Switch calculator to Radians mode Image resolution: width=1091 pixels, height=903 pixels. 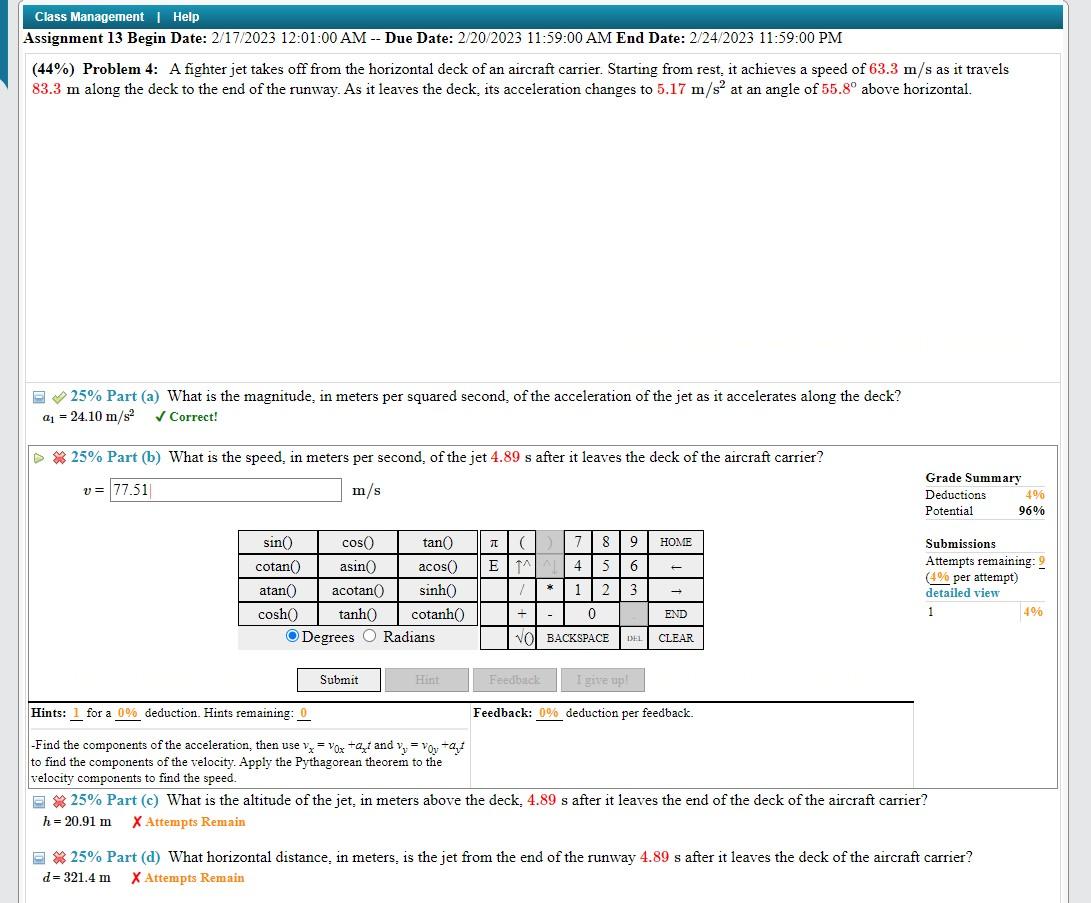369,637
